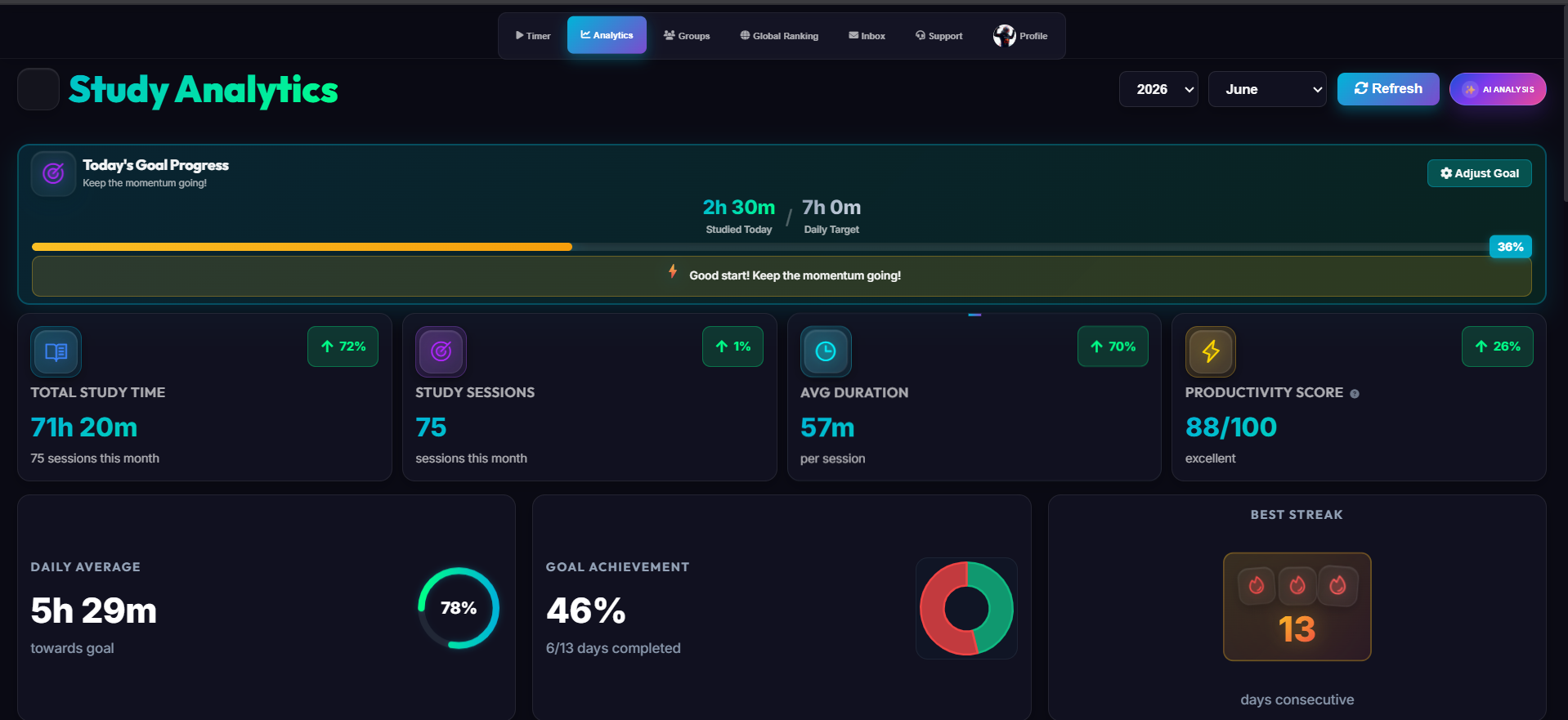
Task: Click the first flame icon in Best Streak
Action: pos(1257,585)
